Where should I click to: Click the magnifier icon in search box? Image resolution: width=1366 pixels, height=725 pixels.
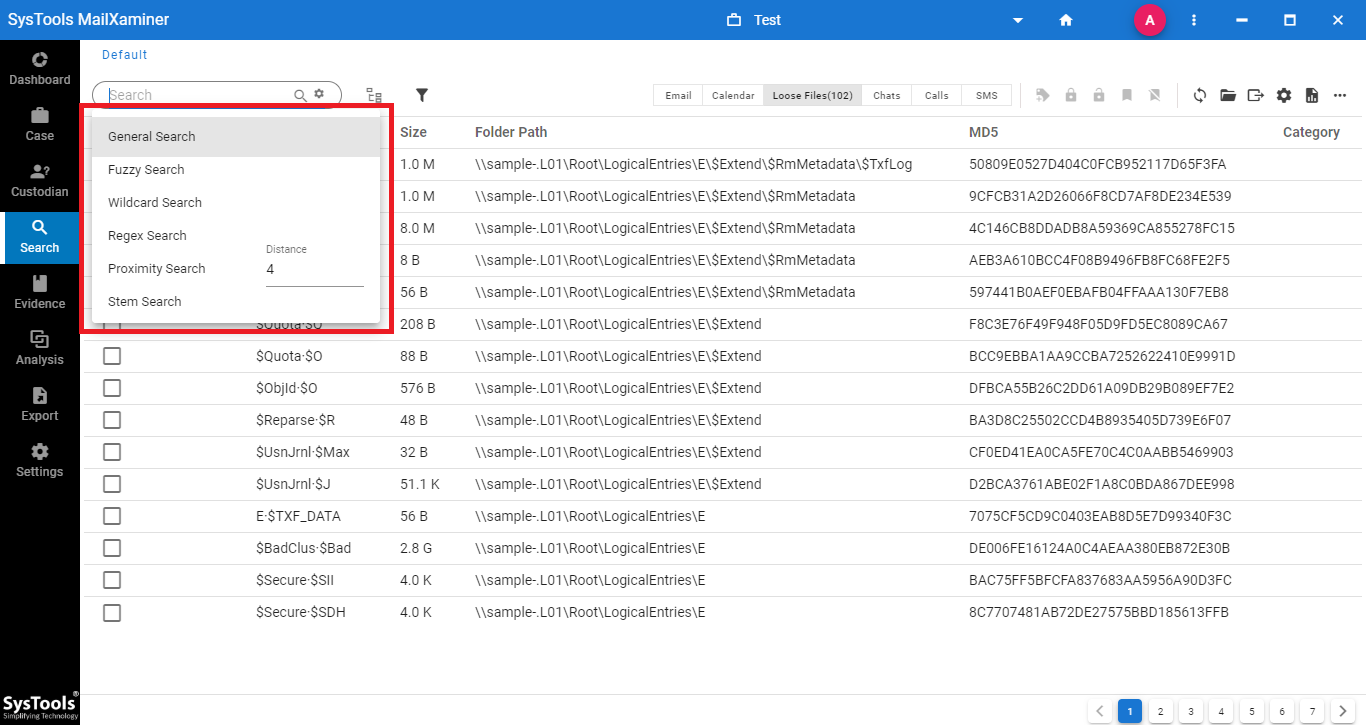pos(300,95)
